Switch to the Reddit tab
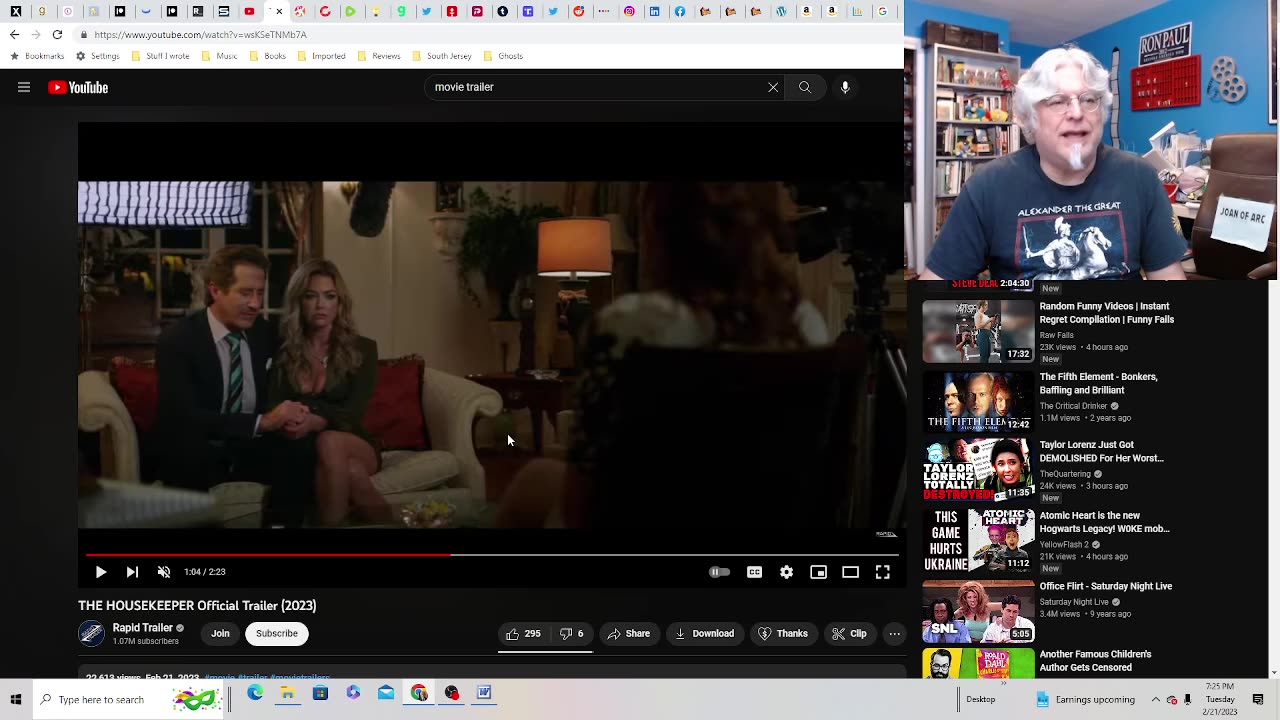The image size is (1280, 720). click(x=578, y=12)
